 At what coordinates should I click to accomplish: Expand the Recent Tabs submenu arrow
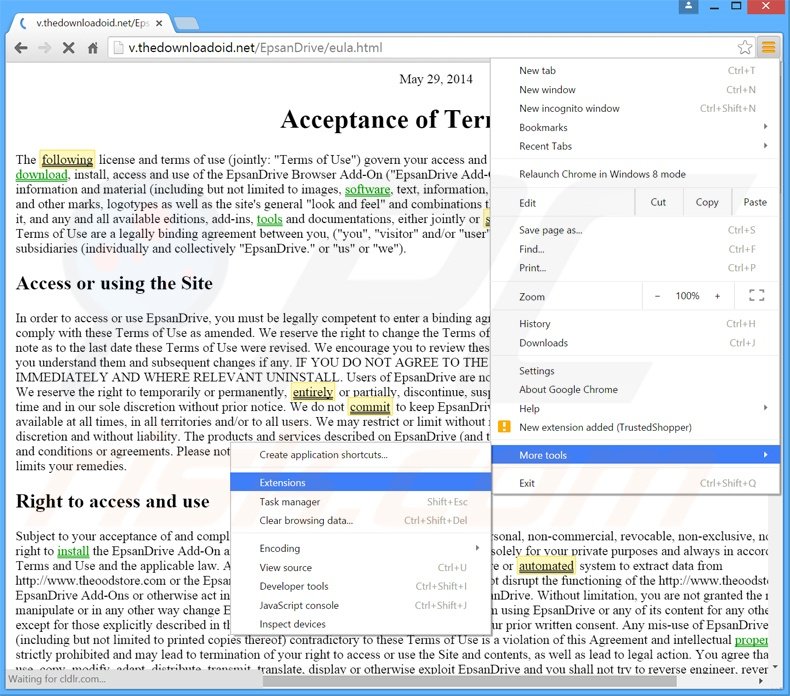tap(765, 146)
